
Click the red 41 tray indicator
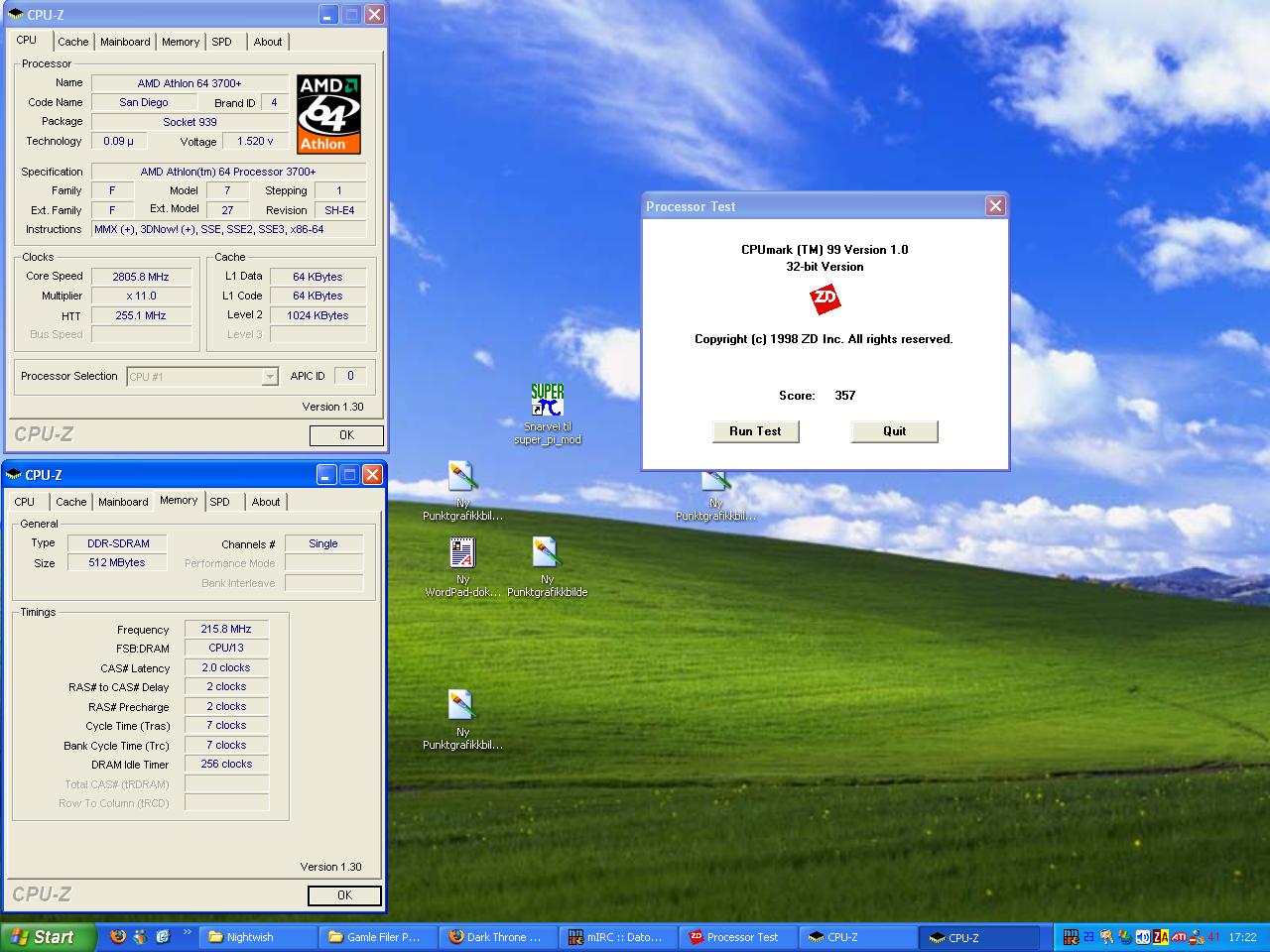pyautogui.click(x=1213, y=937)
